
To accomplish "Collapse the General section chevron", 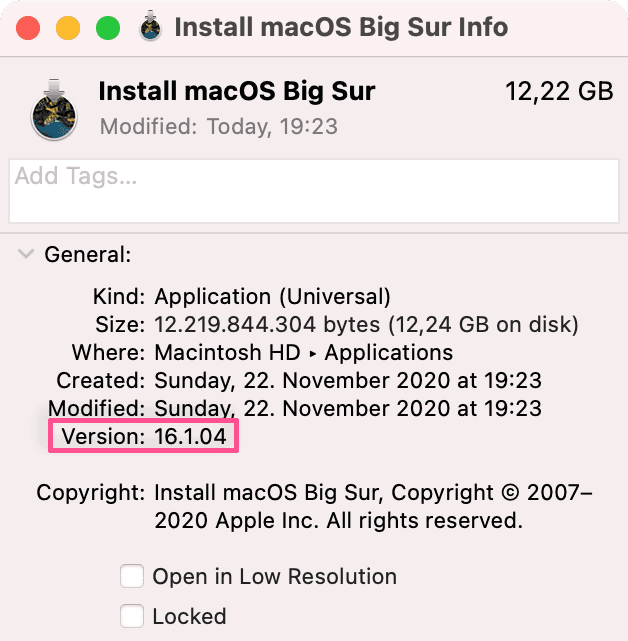I will click(26, 254).
